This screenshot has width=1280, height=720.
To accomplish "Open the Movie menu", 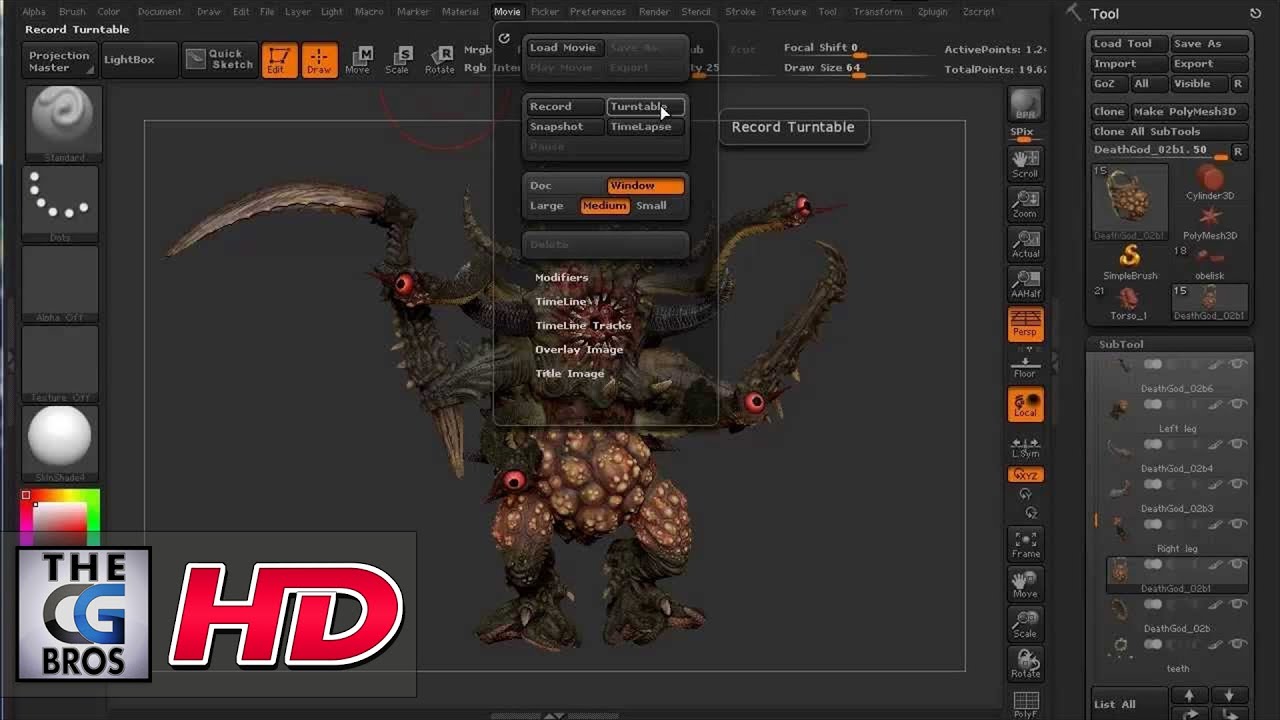I will click(507, 11).
